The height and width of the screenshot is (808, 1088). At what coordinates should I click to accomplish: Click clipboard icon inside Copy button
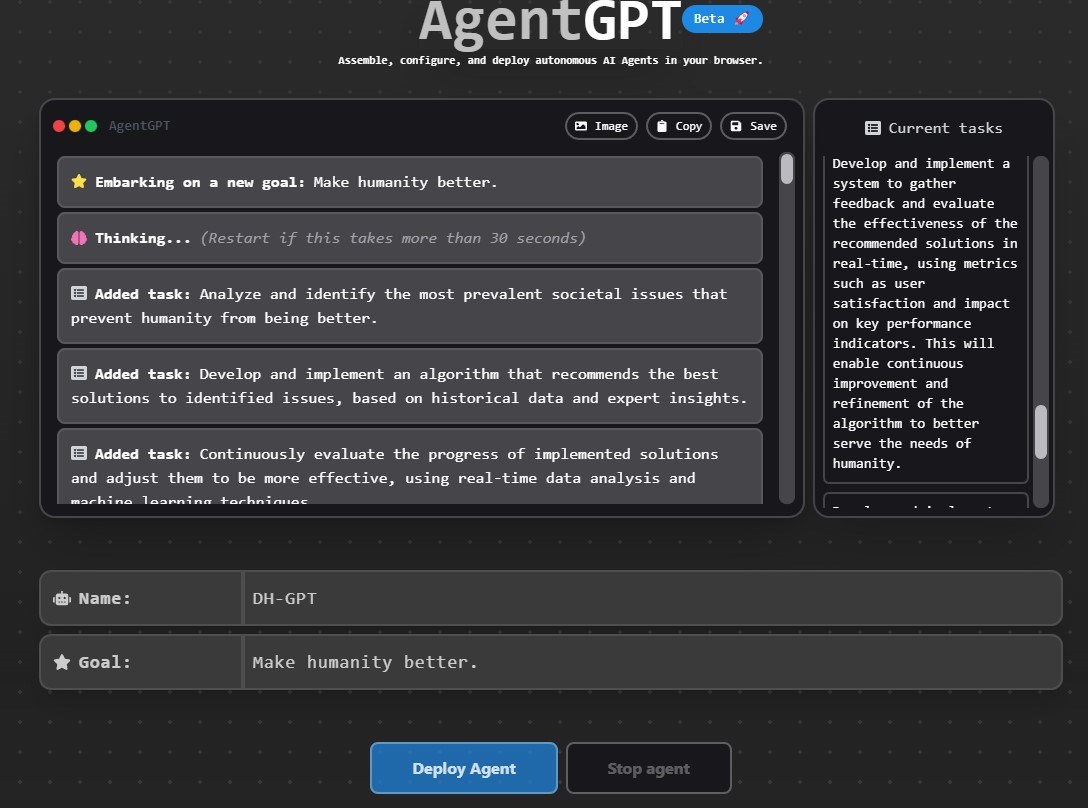point(662,126)
